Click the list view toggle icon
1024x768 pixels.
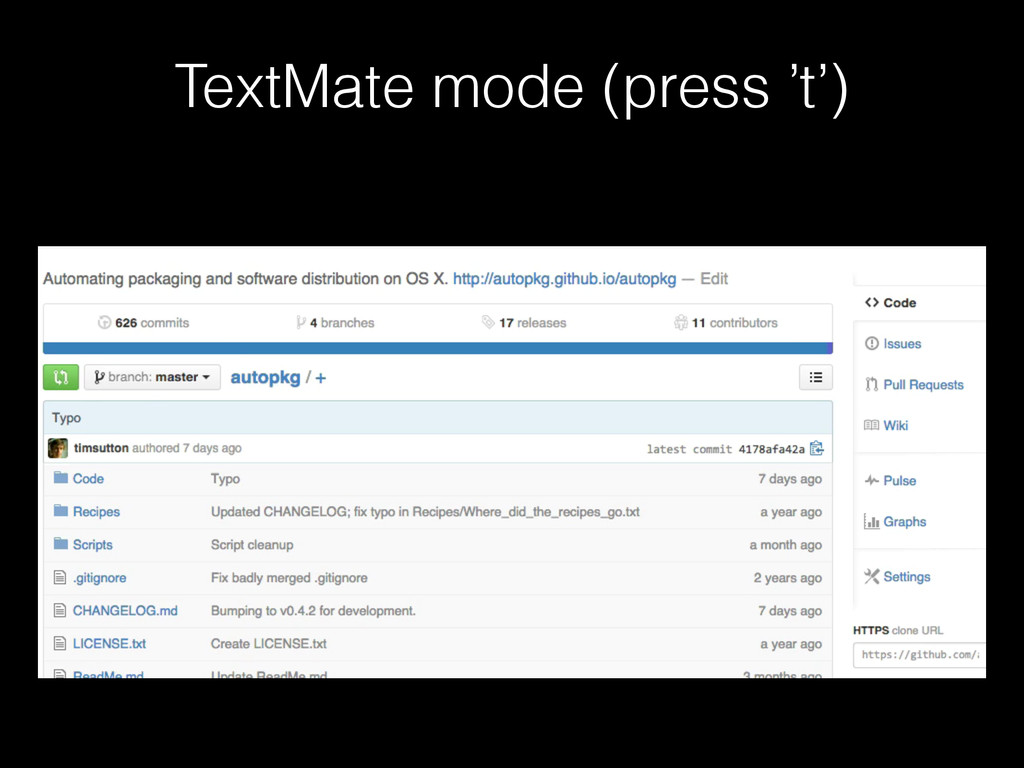click(816, 377)
